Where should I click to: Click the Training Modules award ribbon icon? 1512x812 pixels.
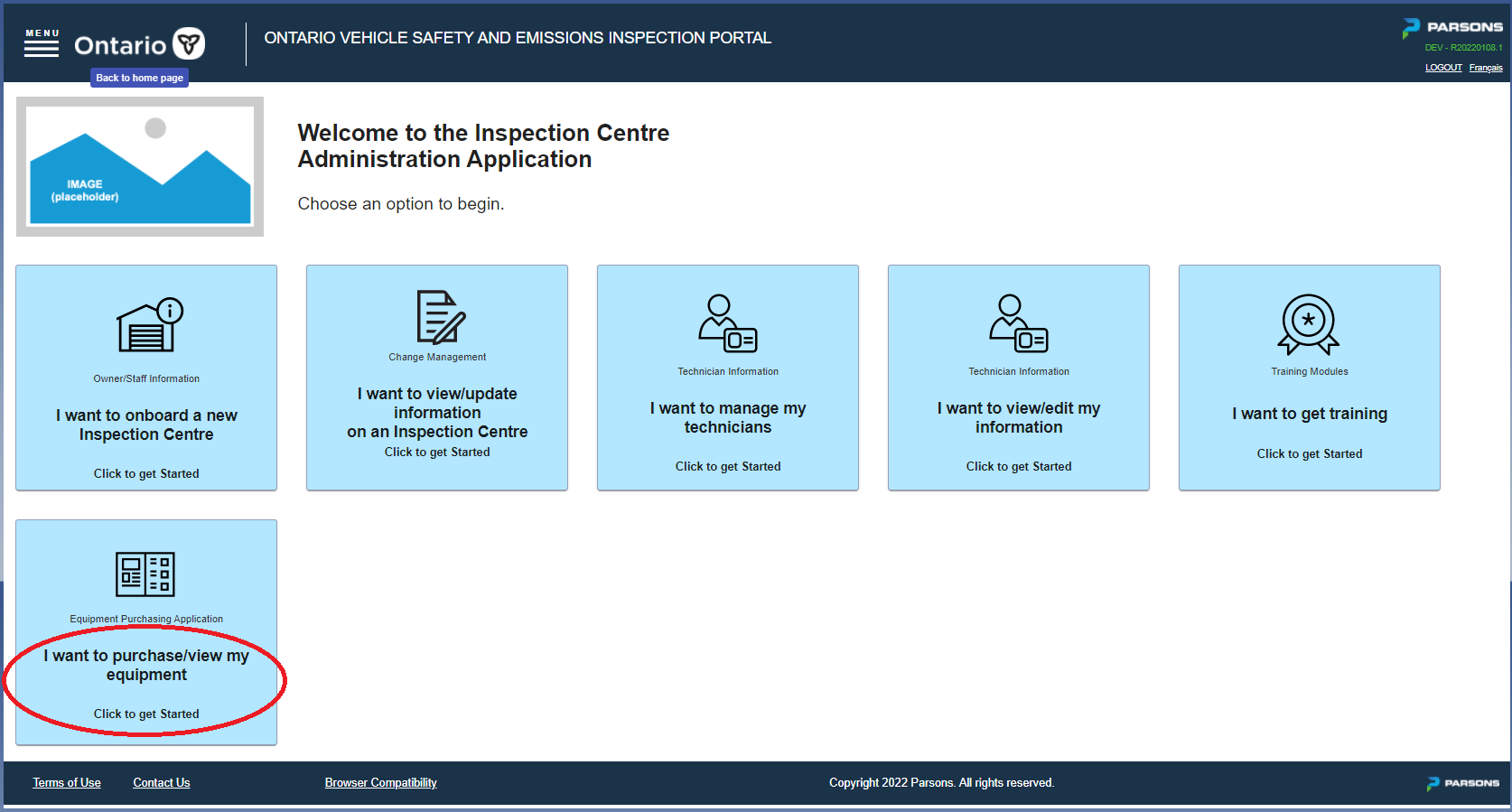(1309, 324)
